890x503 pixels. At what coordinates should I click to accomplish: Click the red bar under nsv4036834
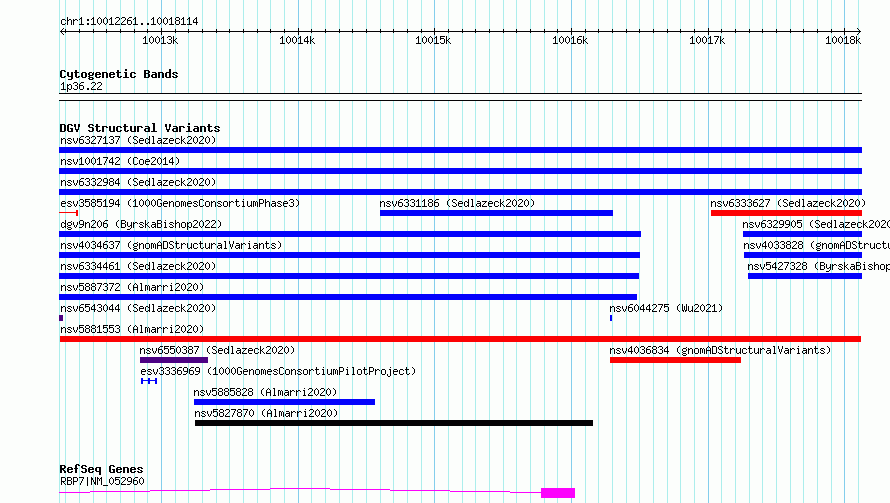coord(675,360)
